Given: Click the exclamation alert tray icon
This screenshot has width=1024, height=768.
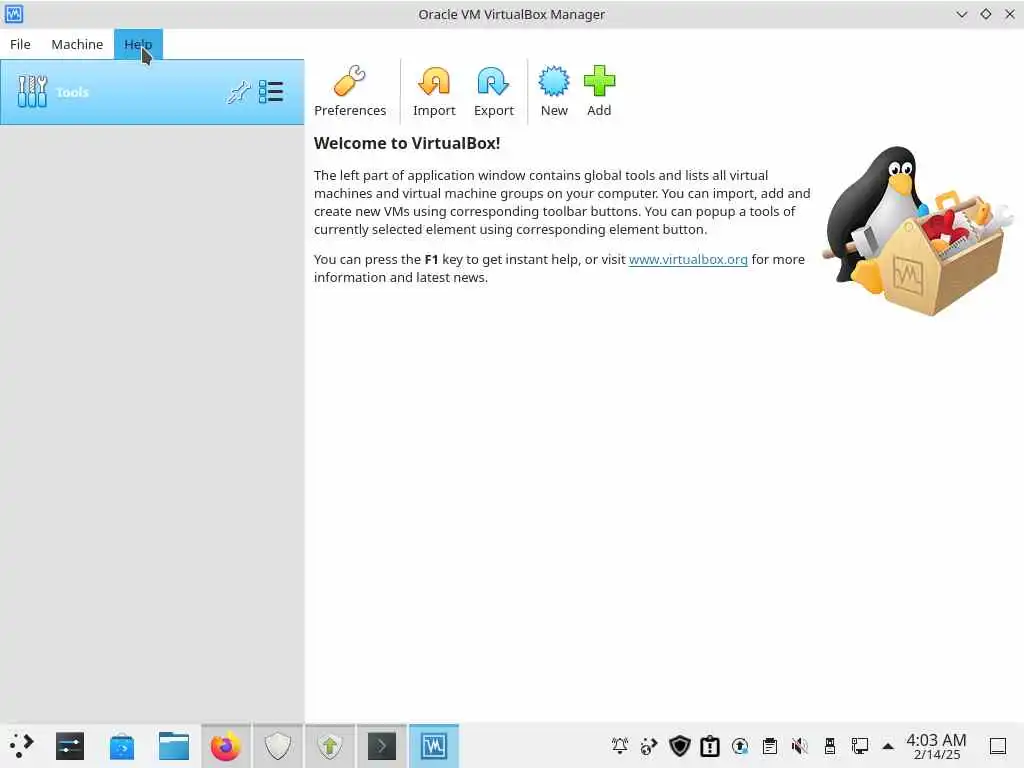Looking at the screenshot, I should pos(710,746).
